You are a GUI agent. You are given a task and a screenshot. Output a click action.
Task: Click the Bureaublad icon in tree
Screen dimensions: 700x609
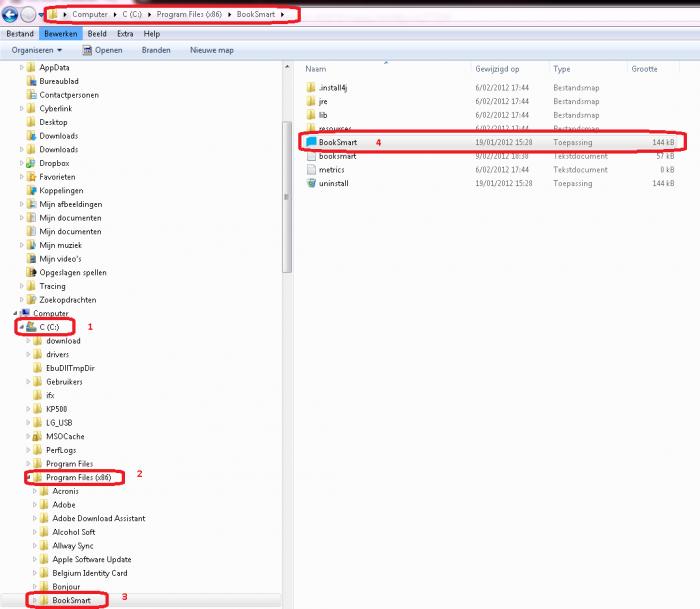pos(31,81)
